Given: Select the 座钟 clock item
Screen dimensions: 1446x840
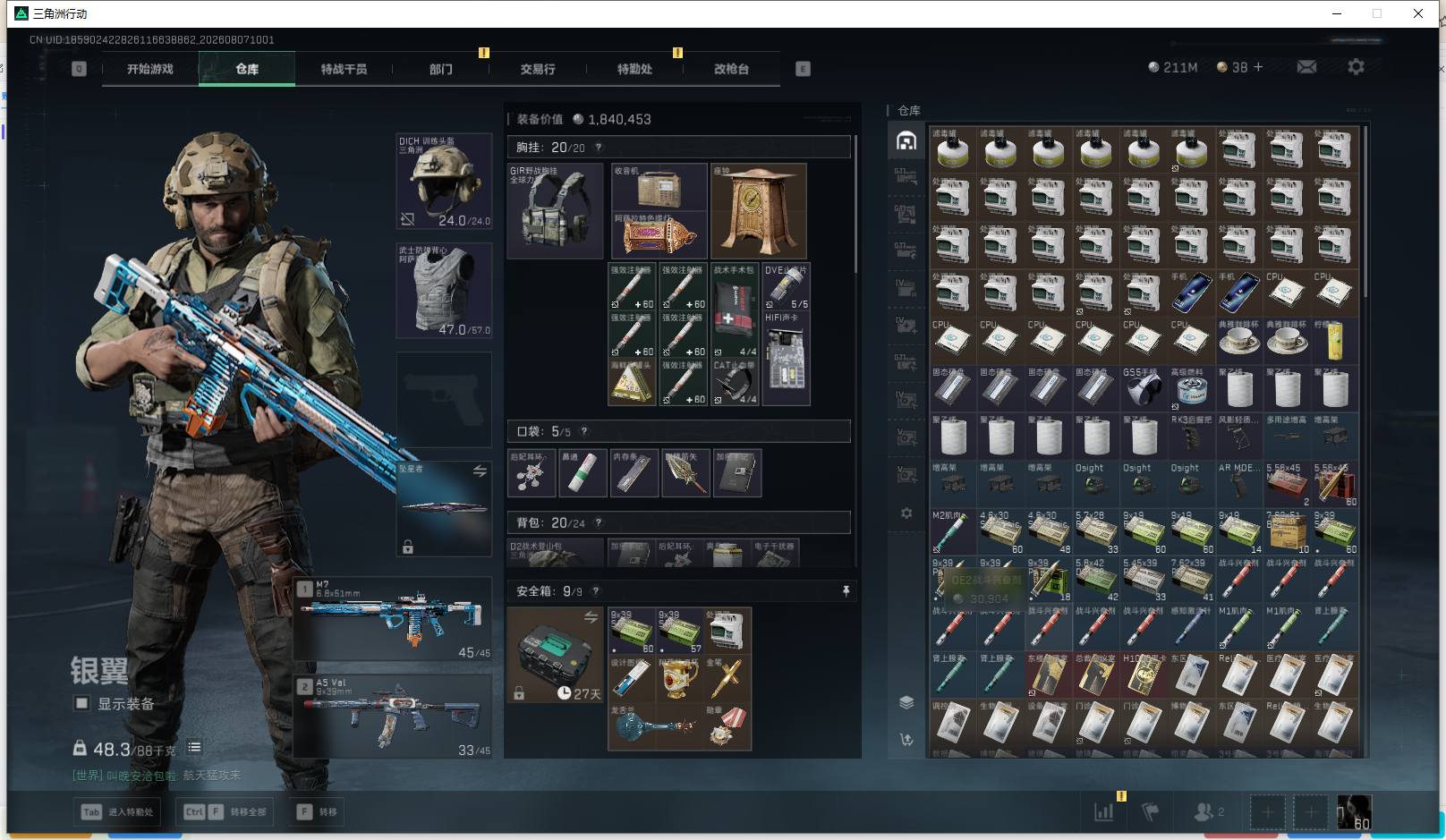Looking at the screenshot, I should [759, 211].
